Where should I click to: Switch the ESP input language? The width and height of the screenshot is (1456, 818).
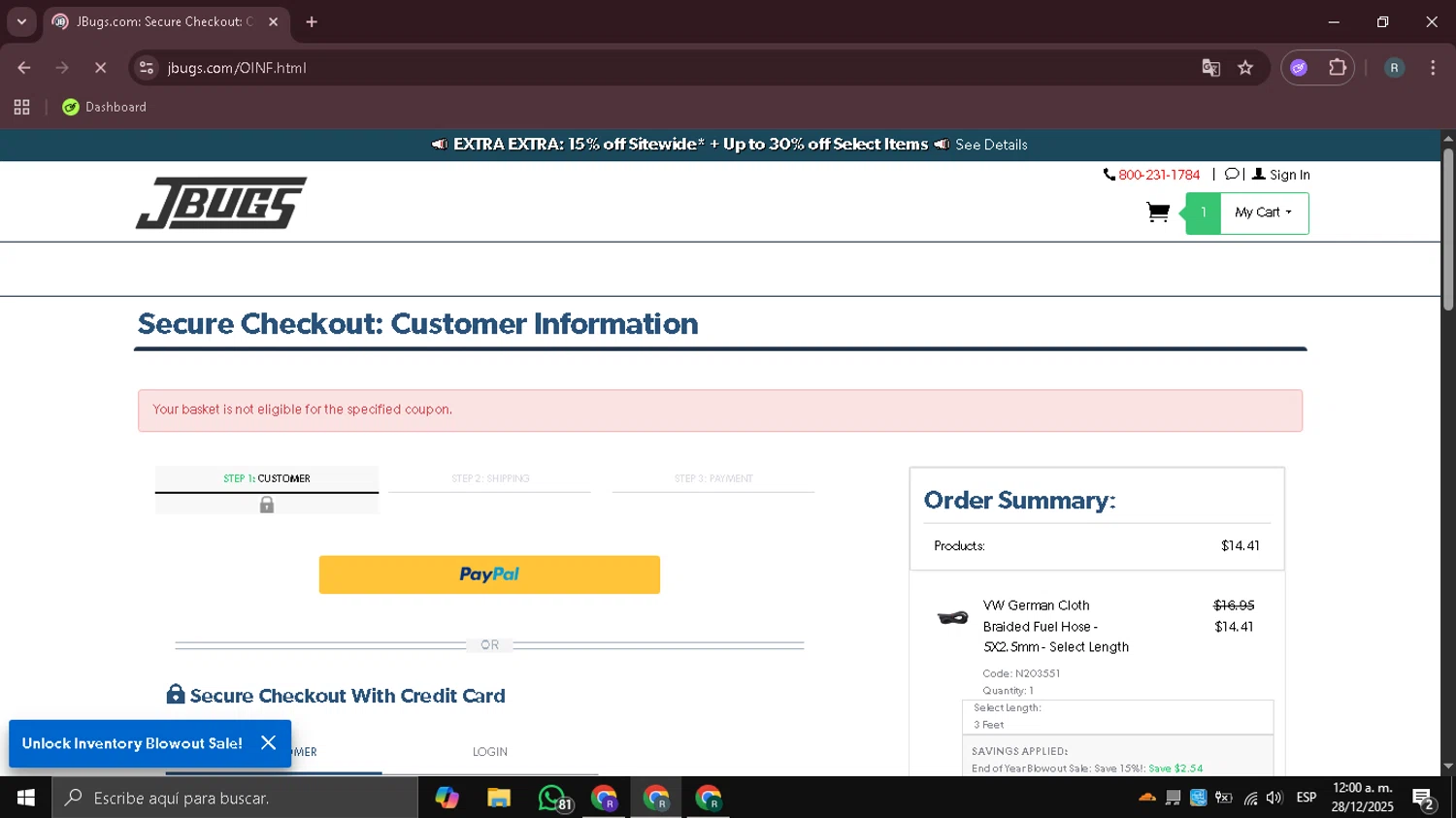tap(1307, 798)
